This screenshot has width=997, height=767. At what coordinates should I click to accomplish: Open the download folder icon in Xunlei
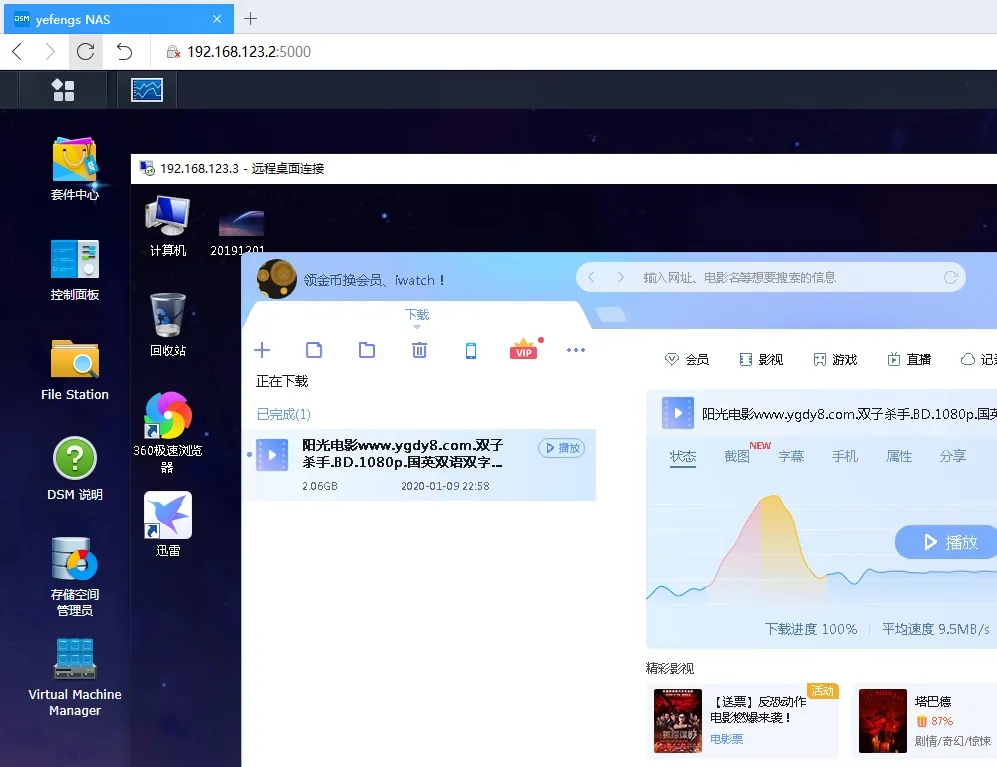click(x=367, y=350)
